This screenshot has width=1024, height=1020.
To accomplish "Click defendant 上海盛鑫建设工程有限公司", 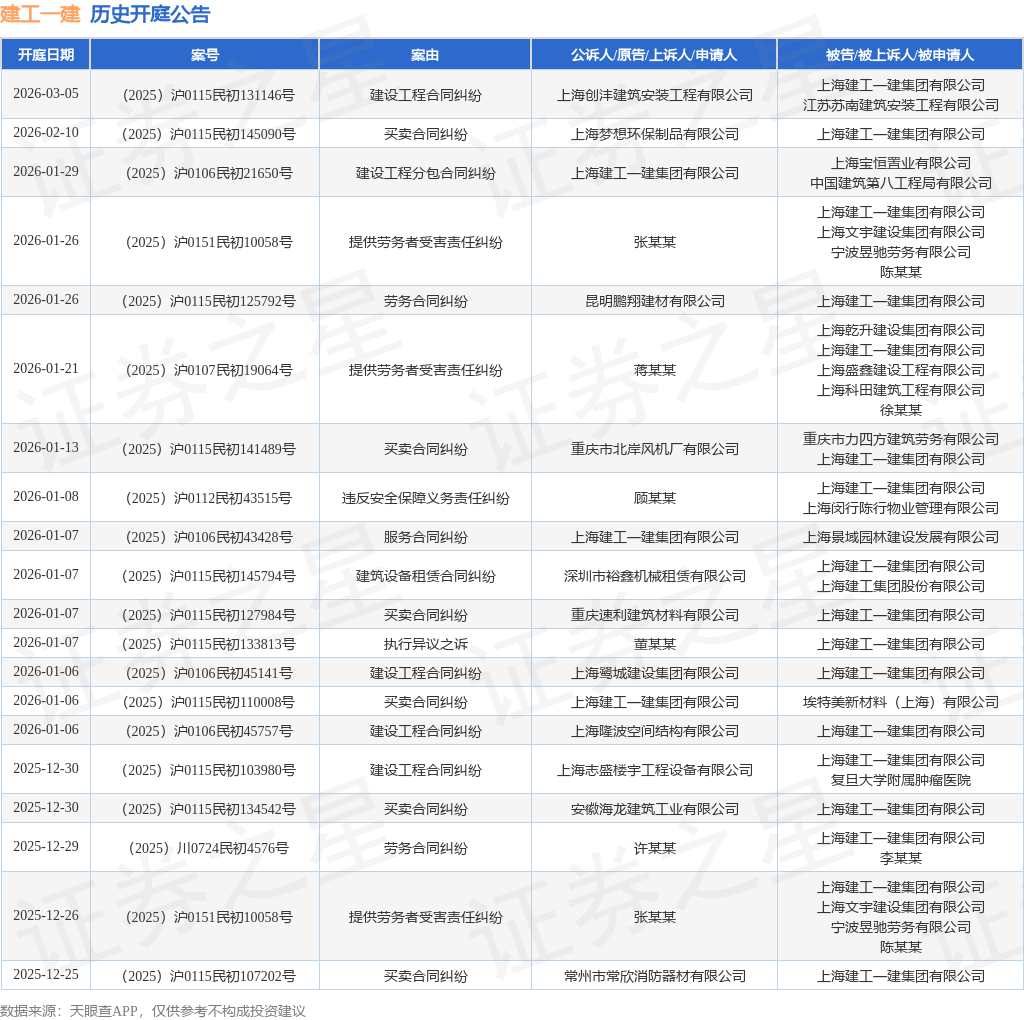I will point(901,370).
